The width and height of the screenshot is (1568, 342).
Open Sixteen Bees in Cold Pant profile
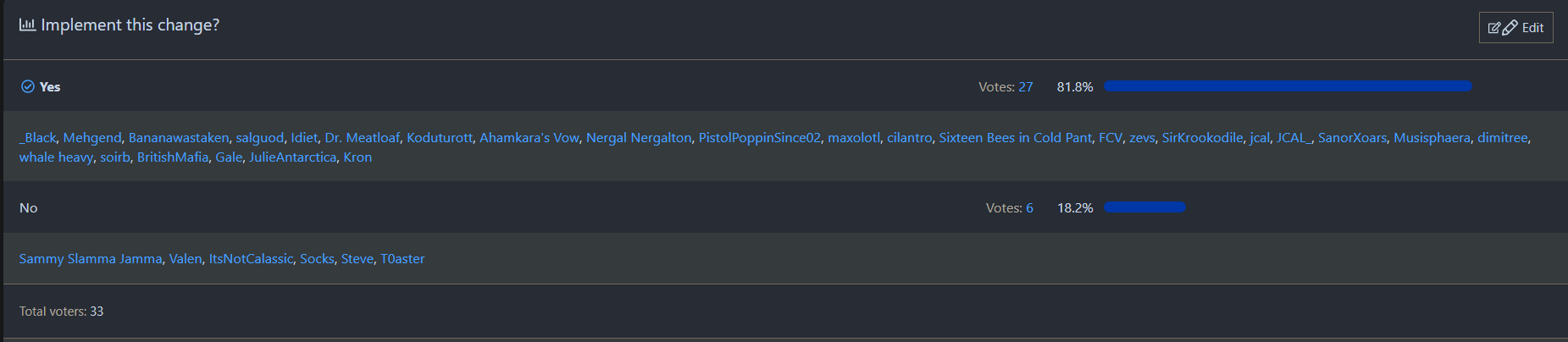(x=1015, y=137)
